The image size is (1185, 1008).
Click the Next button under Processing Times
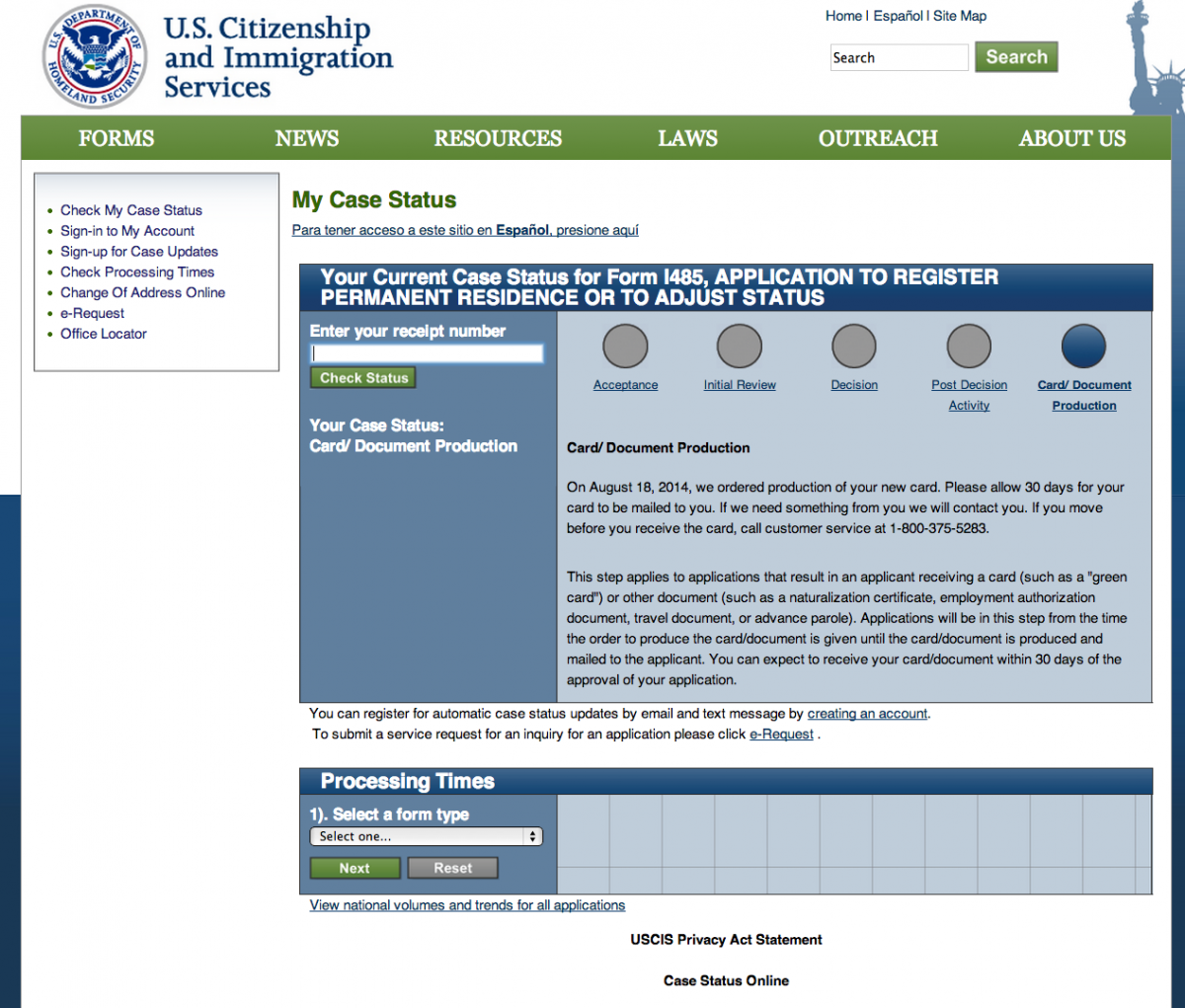pos(355,868)
